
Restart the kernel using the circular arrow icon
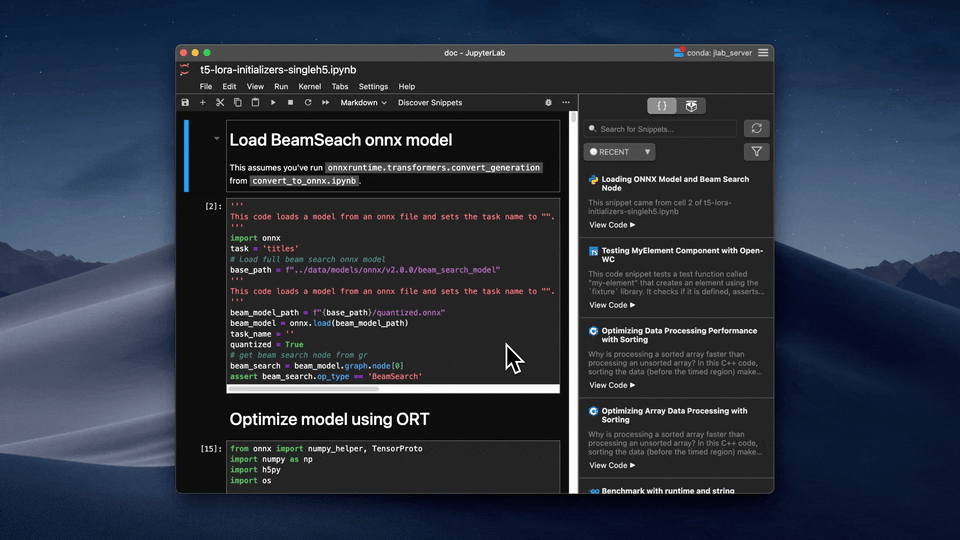[308, 103]
